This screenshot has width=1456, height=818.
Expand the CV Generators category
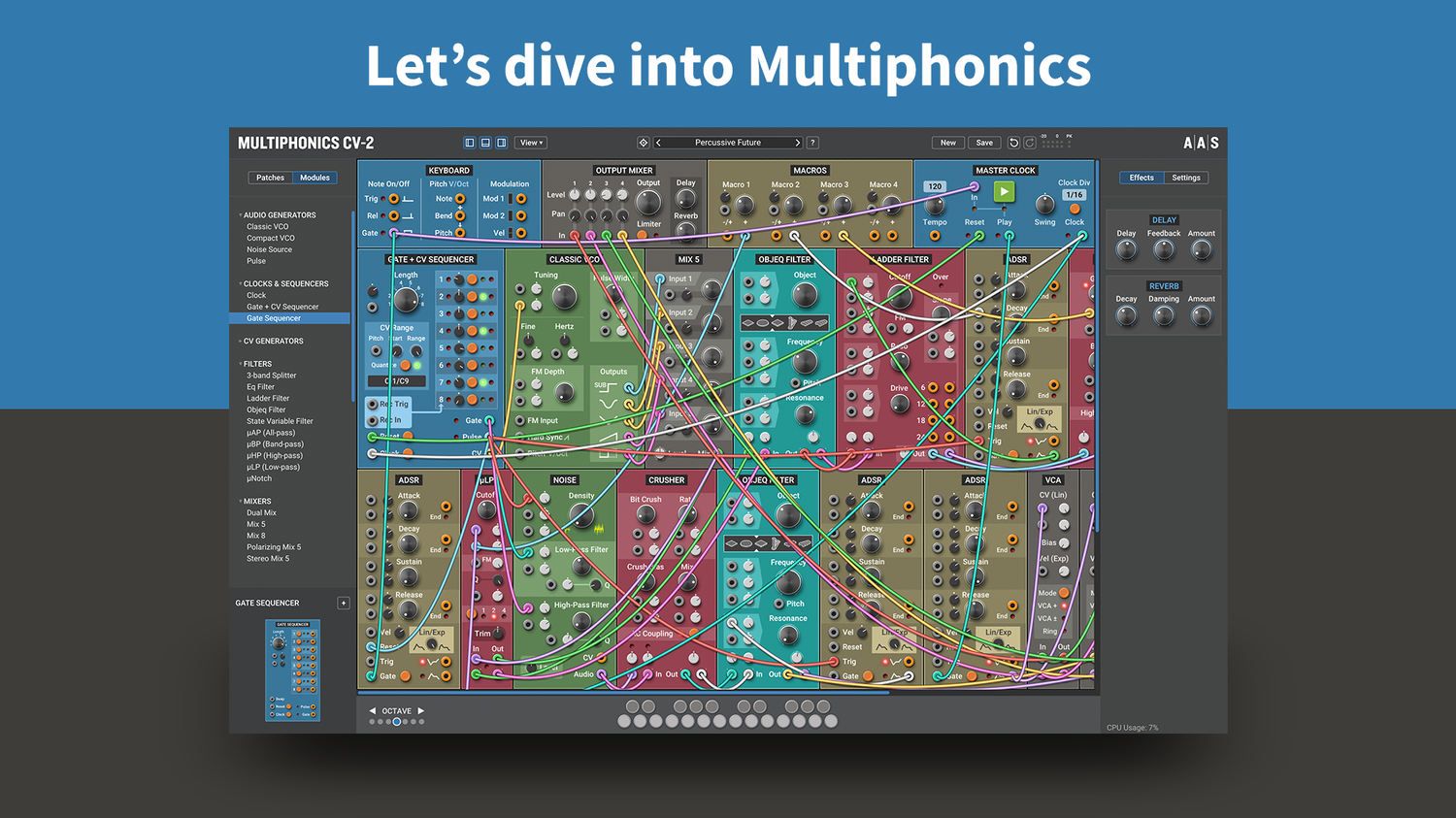(241, 342)
